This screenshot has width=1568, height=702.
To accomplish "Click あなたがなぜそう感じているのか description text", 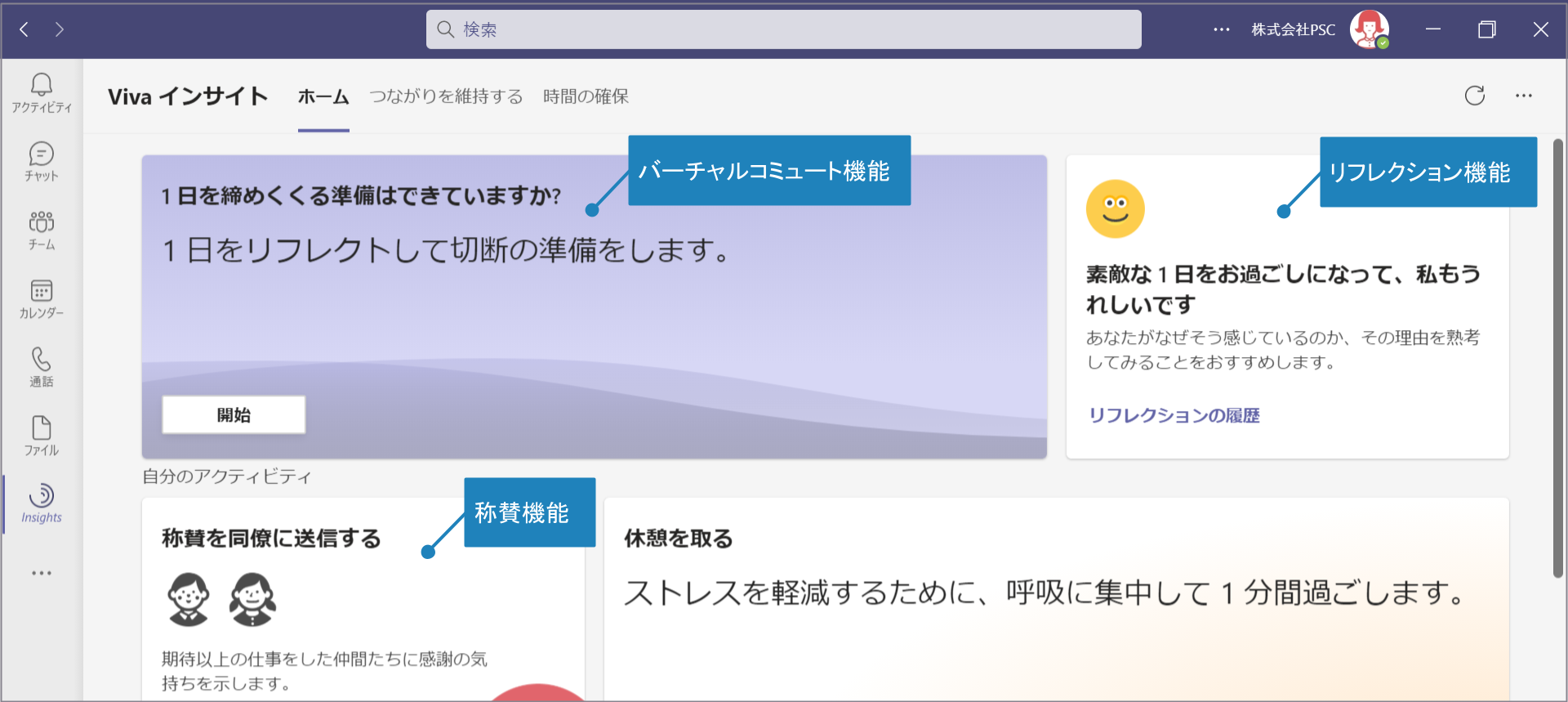I will click(1283, 350).
